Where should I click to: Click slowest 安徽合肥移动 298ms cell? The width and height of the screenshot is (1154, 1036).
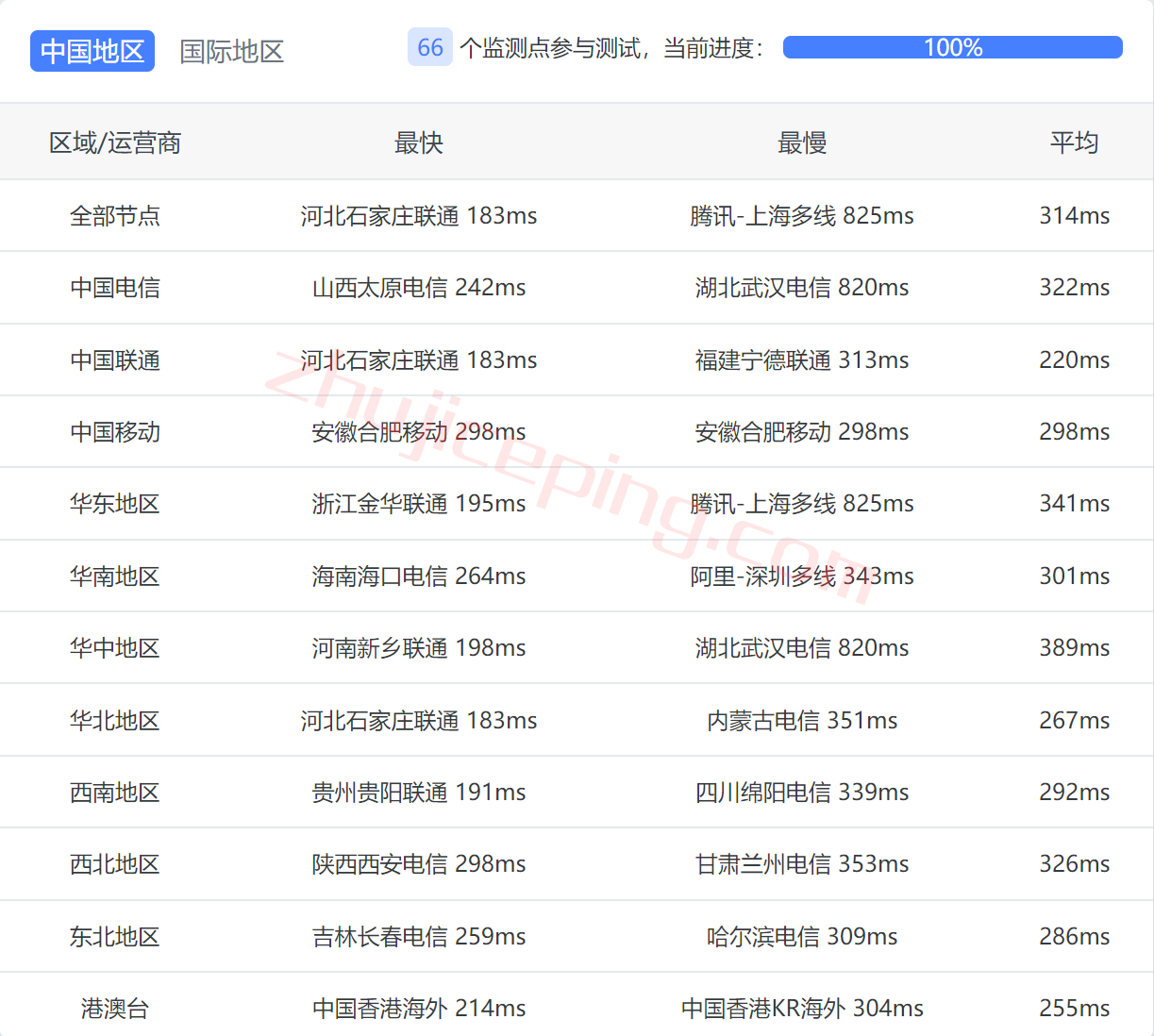[802, 431]
